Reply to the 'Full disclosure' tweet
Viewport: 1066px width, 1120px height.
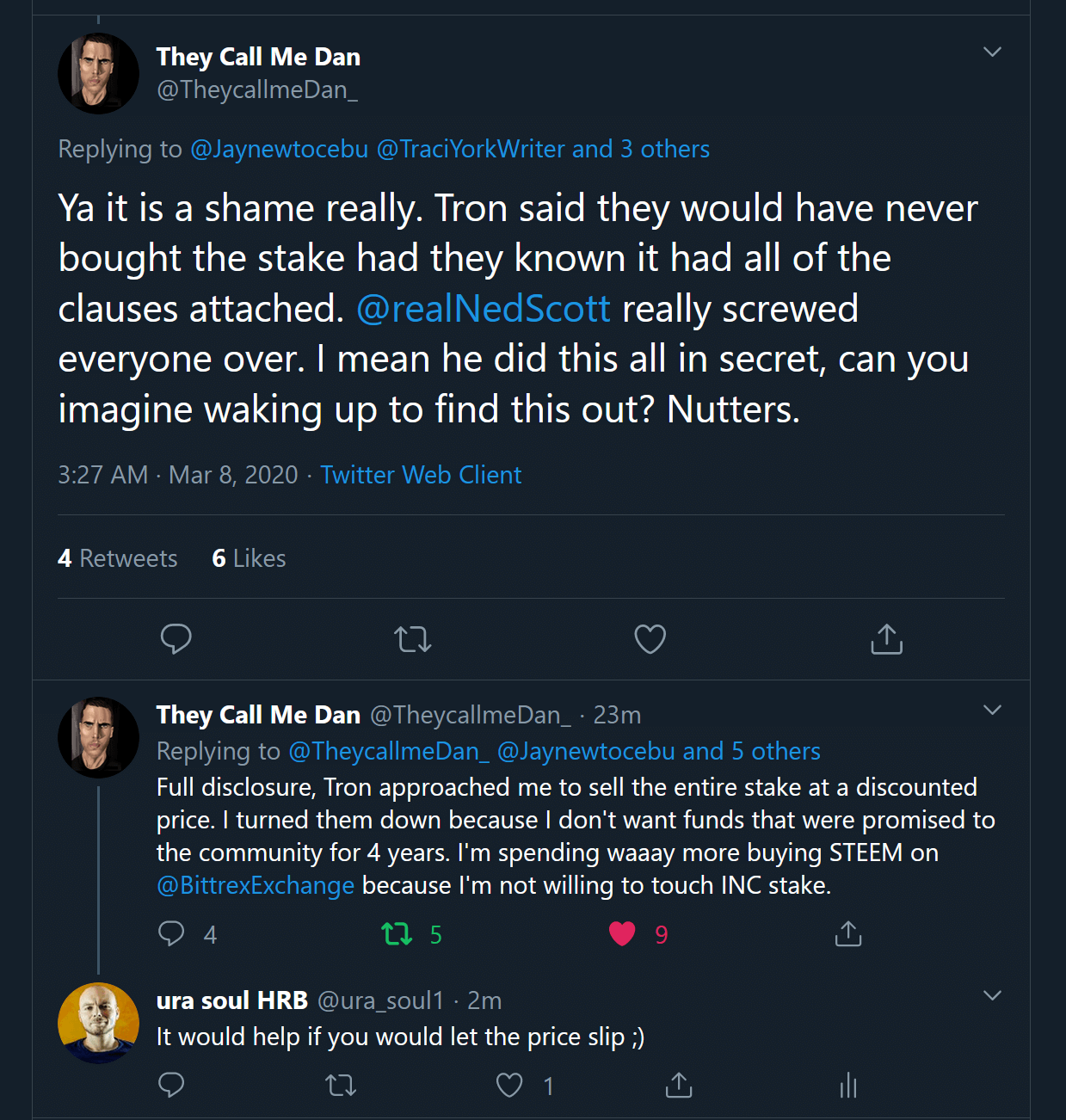[x=171, y=934]
